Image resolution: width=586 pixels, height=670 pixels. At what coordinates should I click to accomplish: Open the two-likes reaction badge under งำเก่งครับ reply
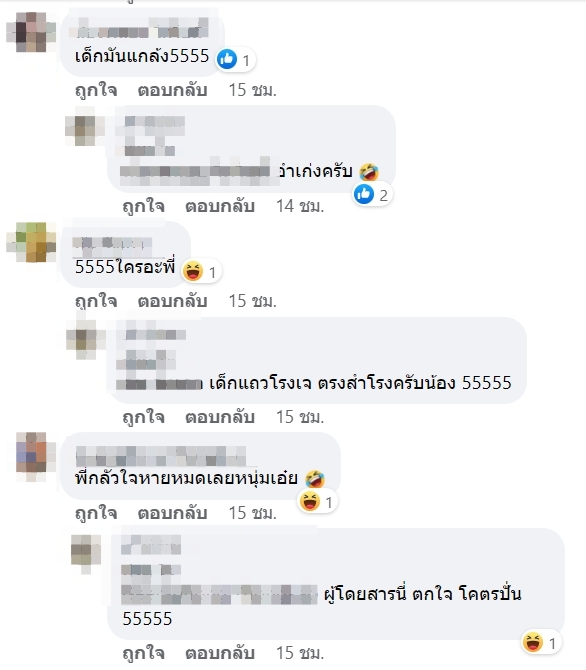point(371,195)
